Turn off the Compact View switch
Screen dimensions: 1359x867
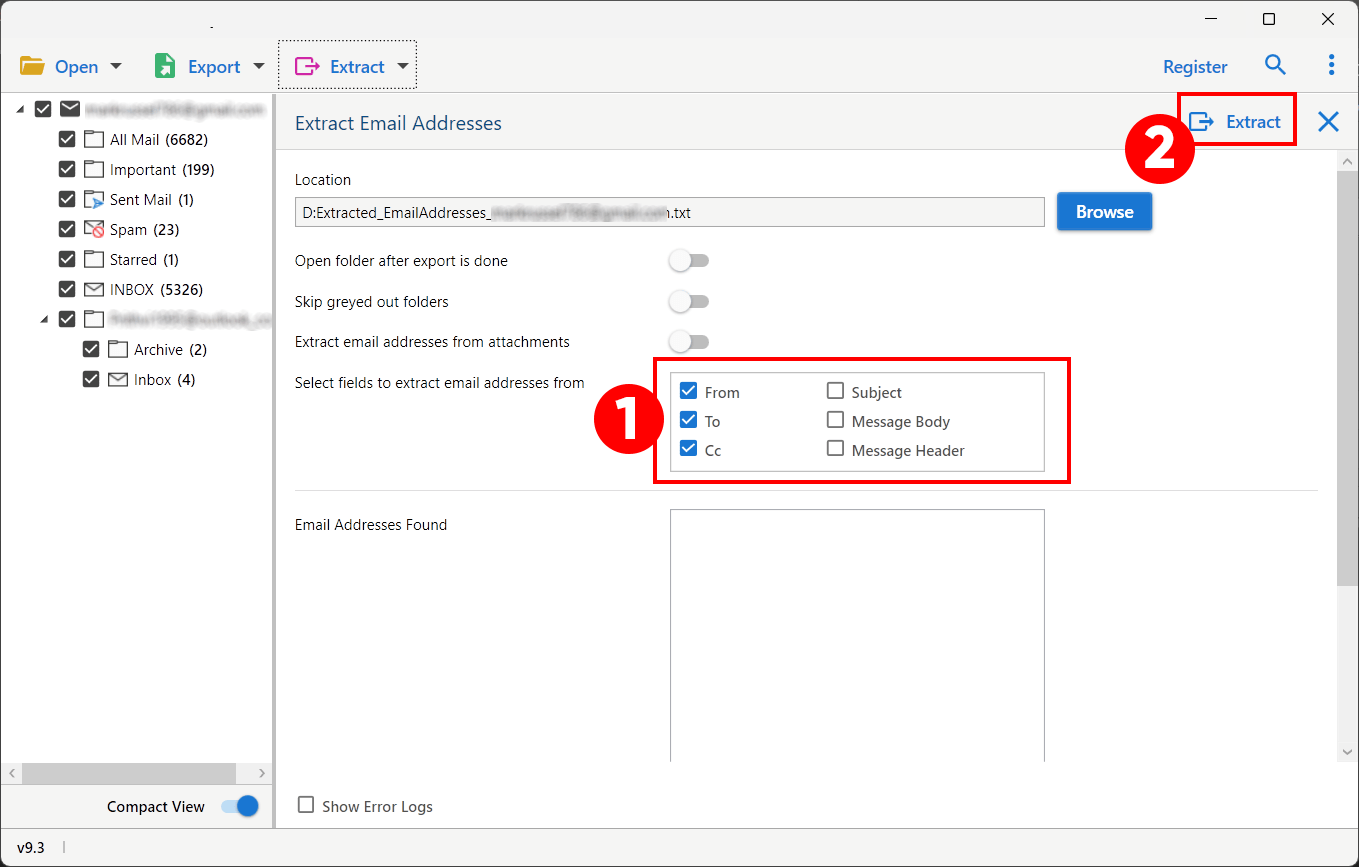click(240, 806)
